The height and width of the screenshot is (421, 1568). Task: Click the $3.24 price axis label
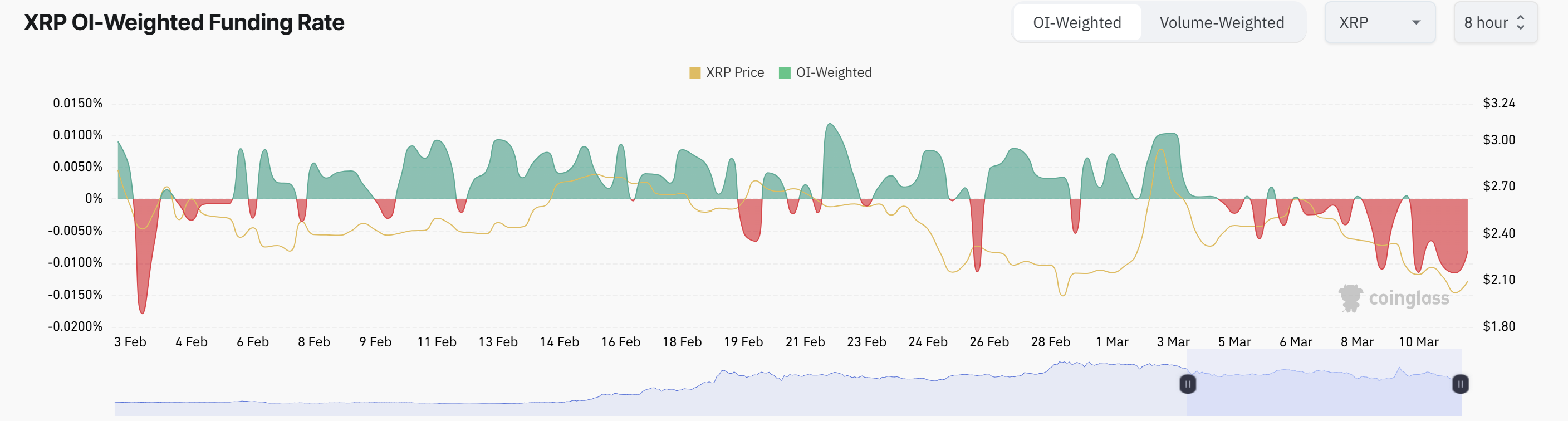click(x=1498, y=103)
